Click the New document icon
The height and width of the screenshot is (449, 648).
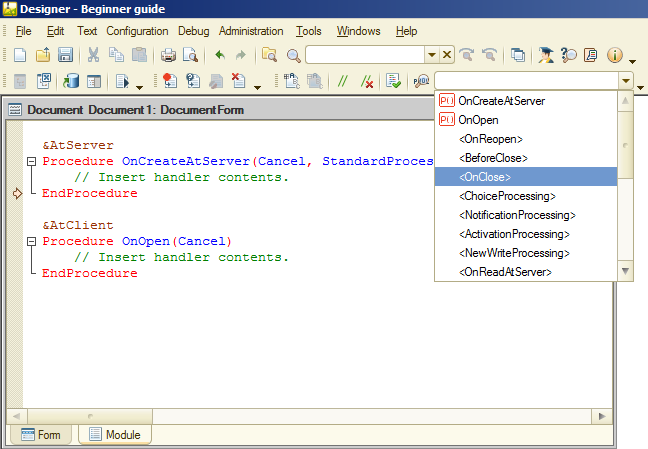(x=20, y=55)
